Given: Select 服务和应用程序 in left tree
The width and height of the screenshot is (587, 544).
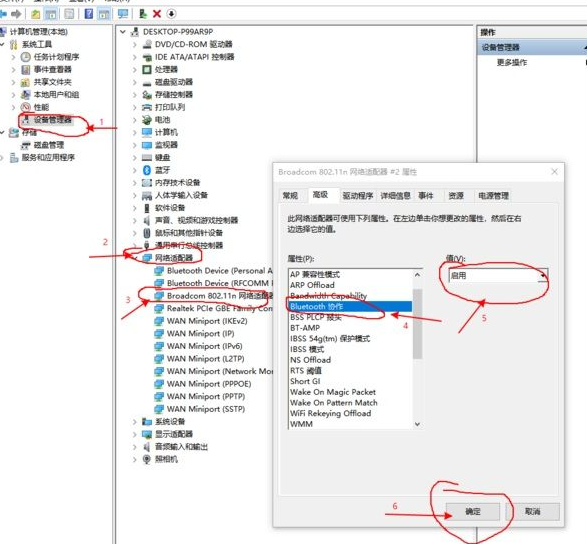Looking at the screenshot, I should pyautogui.click(x=48, y=158).
